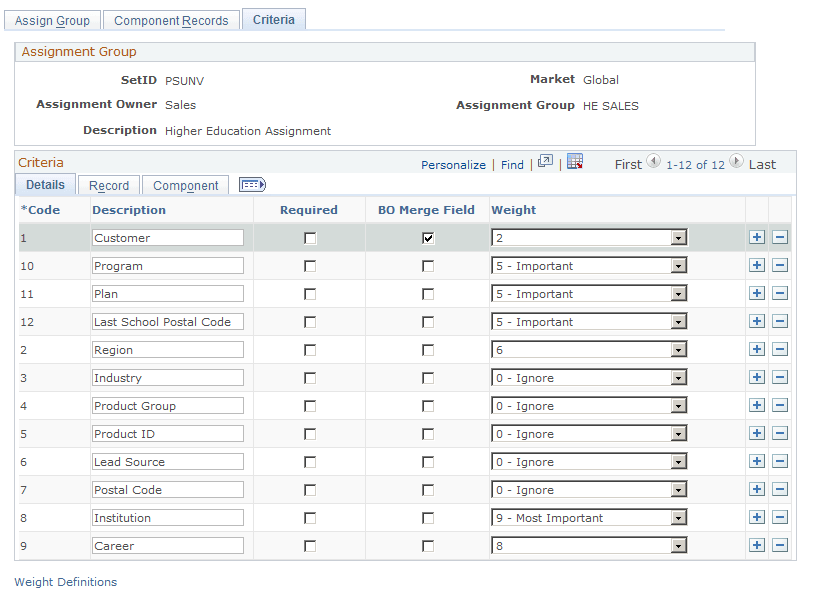Add a row below Institution
Image resolution: width=815 pixels, height=591 pixels.
(757, 517)
